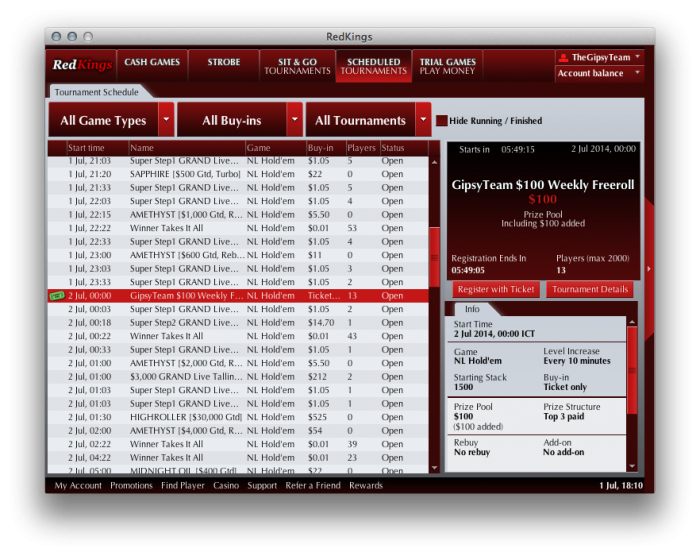Select SAPPHIRE [$500 Gtd, Turbo] tournament row
This screenshot has width=700, height=556.
click(238, 174)
